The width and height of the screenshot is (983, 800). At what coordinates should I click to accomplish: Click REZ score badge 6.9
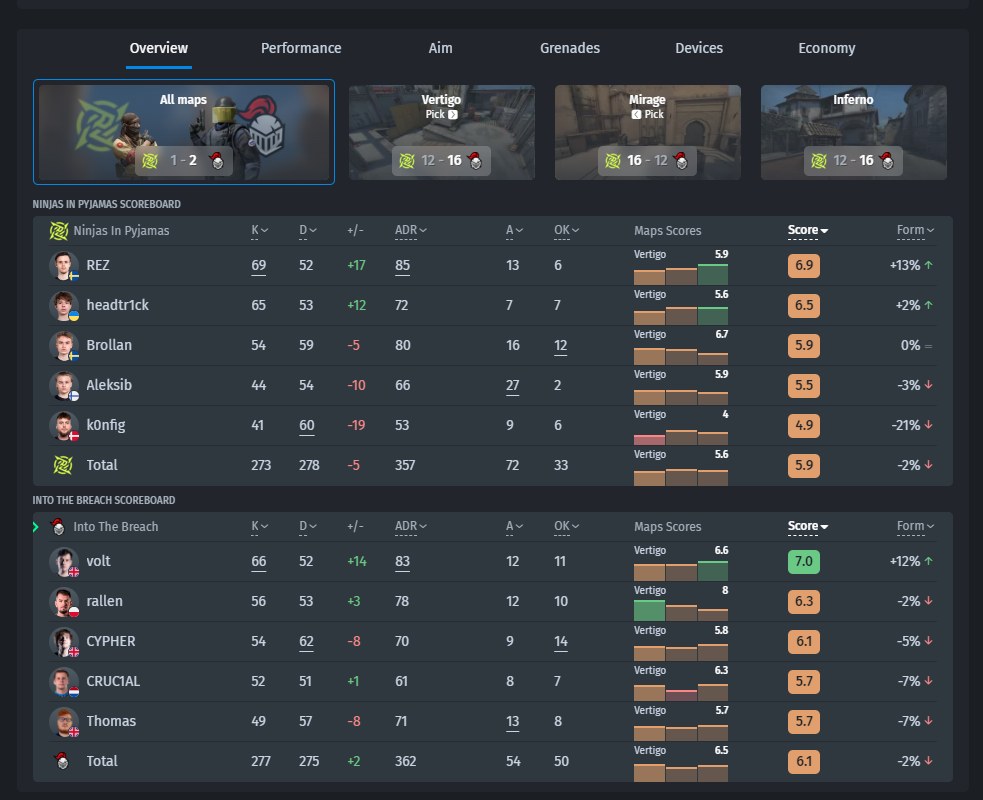point(804,265)
